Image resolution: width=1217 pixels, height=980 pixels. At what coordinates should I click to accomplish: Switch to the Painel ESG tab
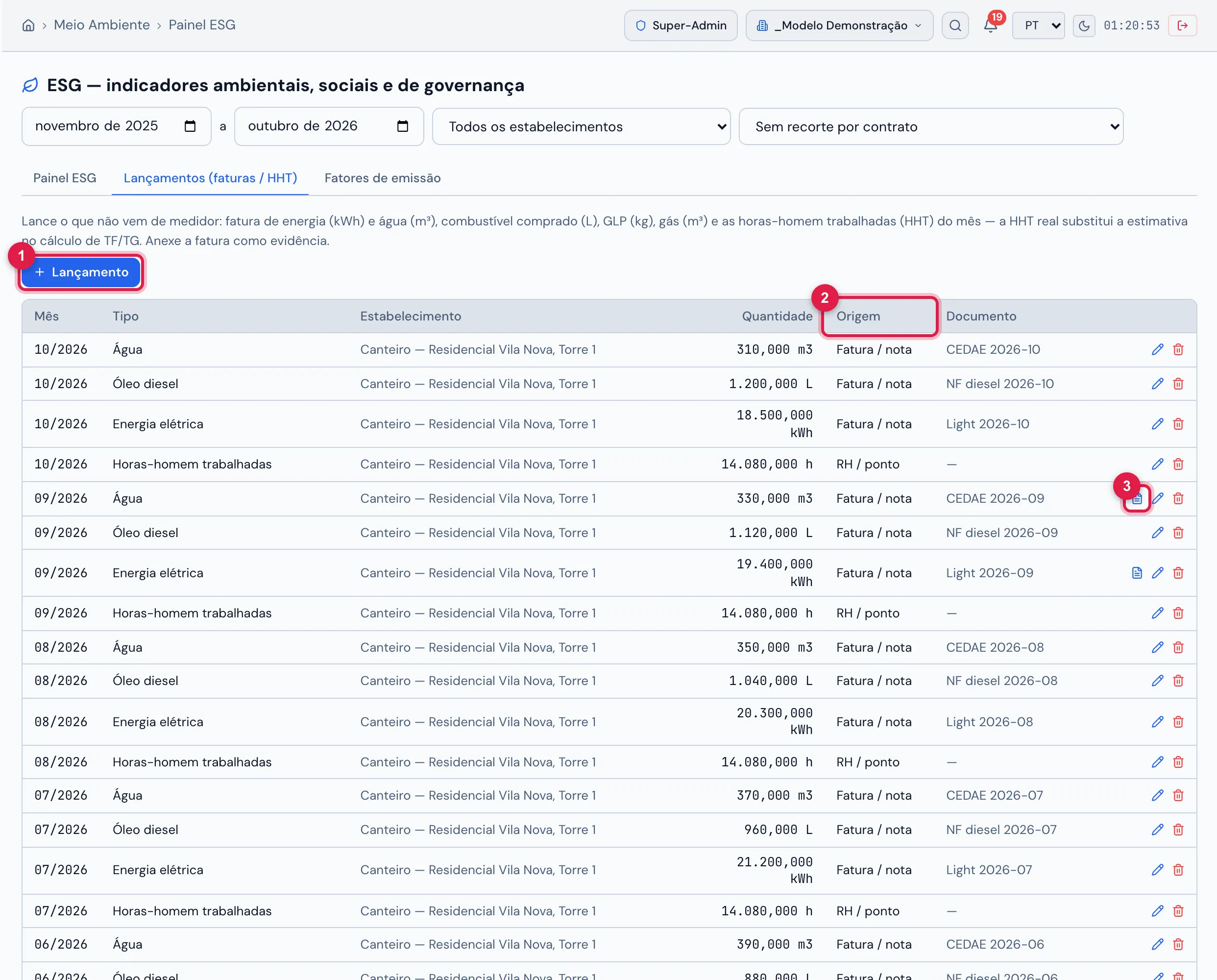65,178
